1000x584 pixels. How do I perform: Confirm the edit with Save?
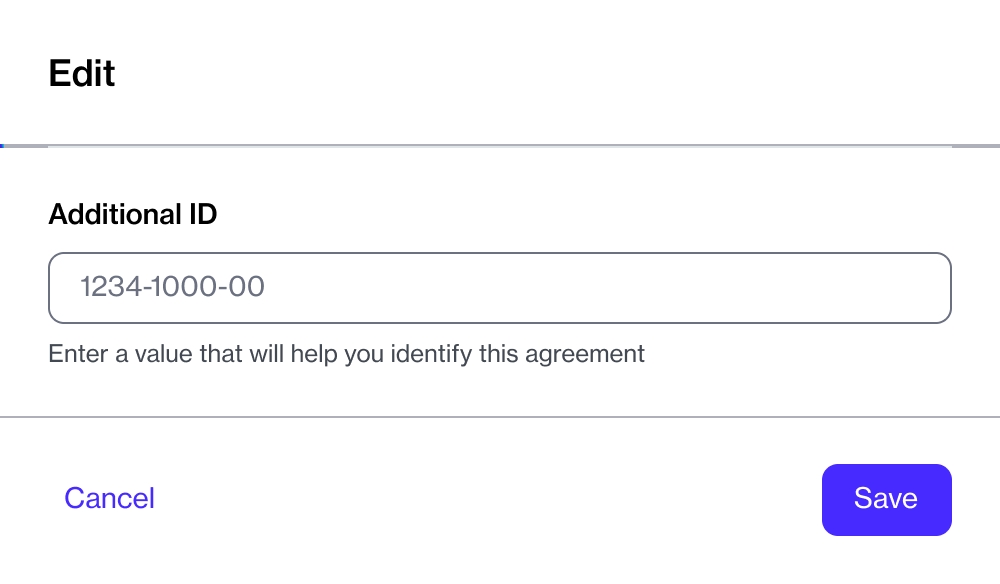coord(886,499)
